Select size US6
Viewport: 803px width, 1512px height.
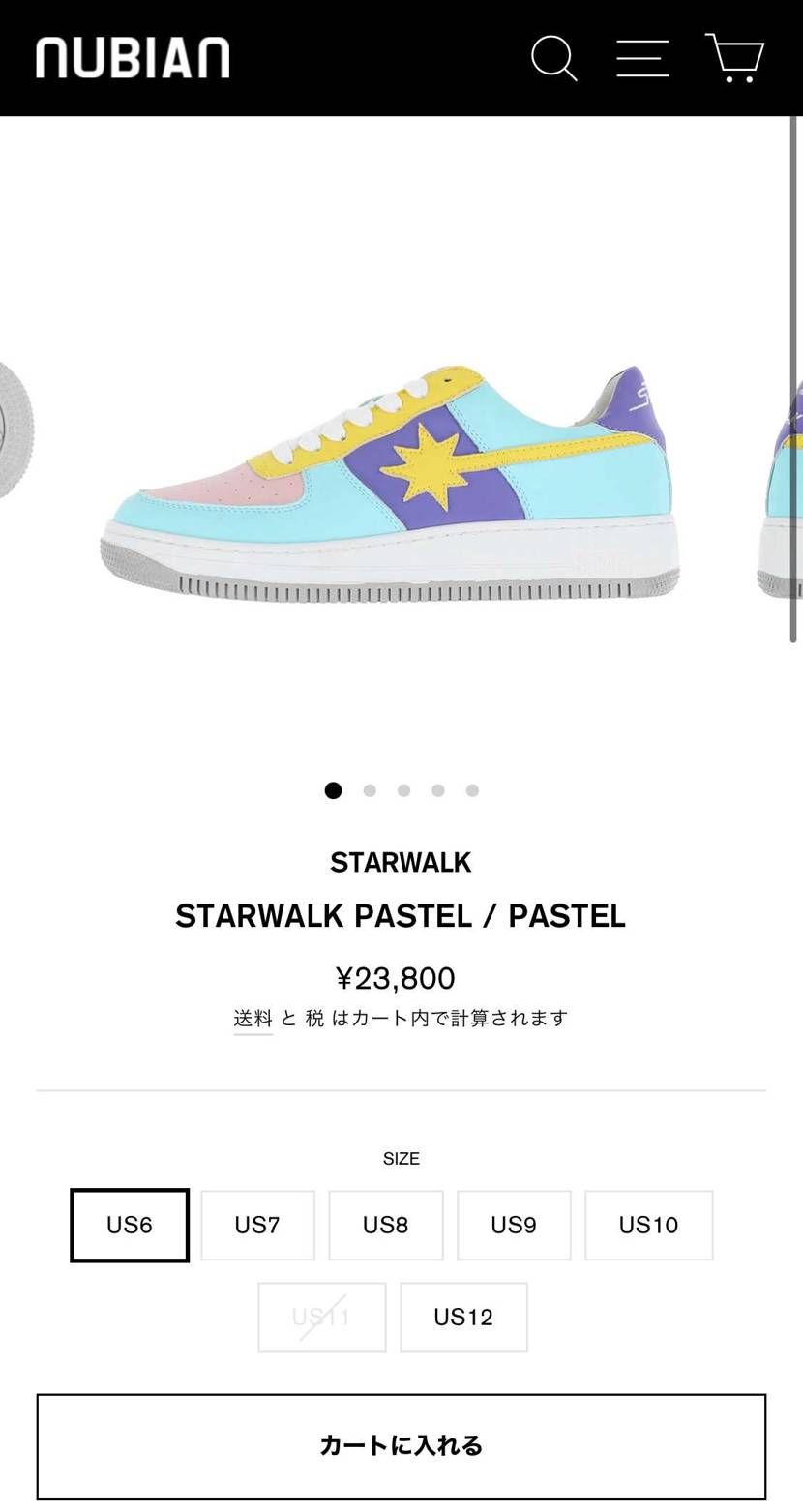pos(130,1225)
